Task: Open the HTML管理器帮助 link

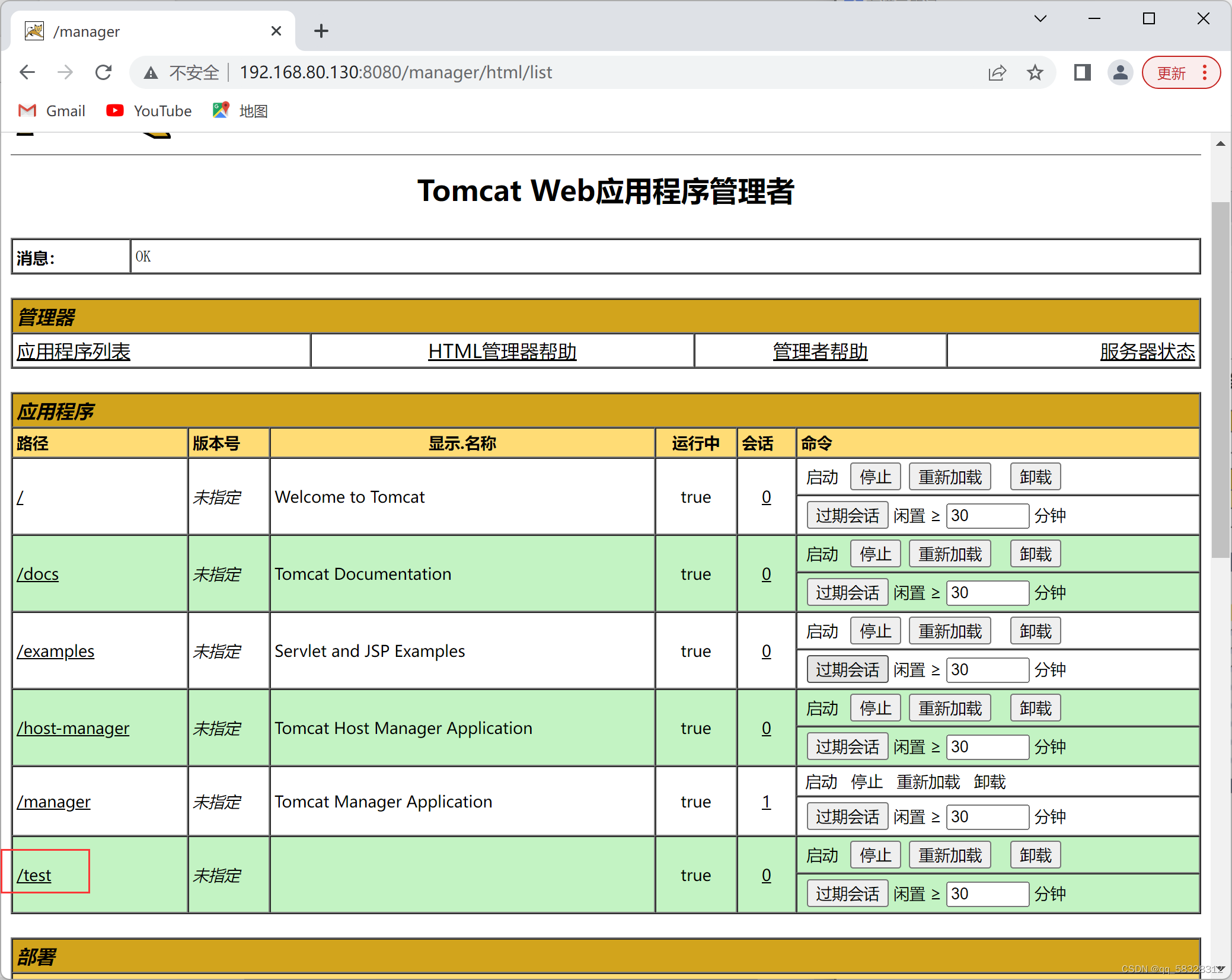Action: pyautogui.click(x=502, y=352)
